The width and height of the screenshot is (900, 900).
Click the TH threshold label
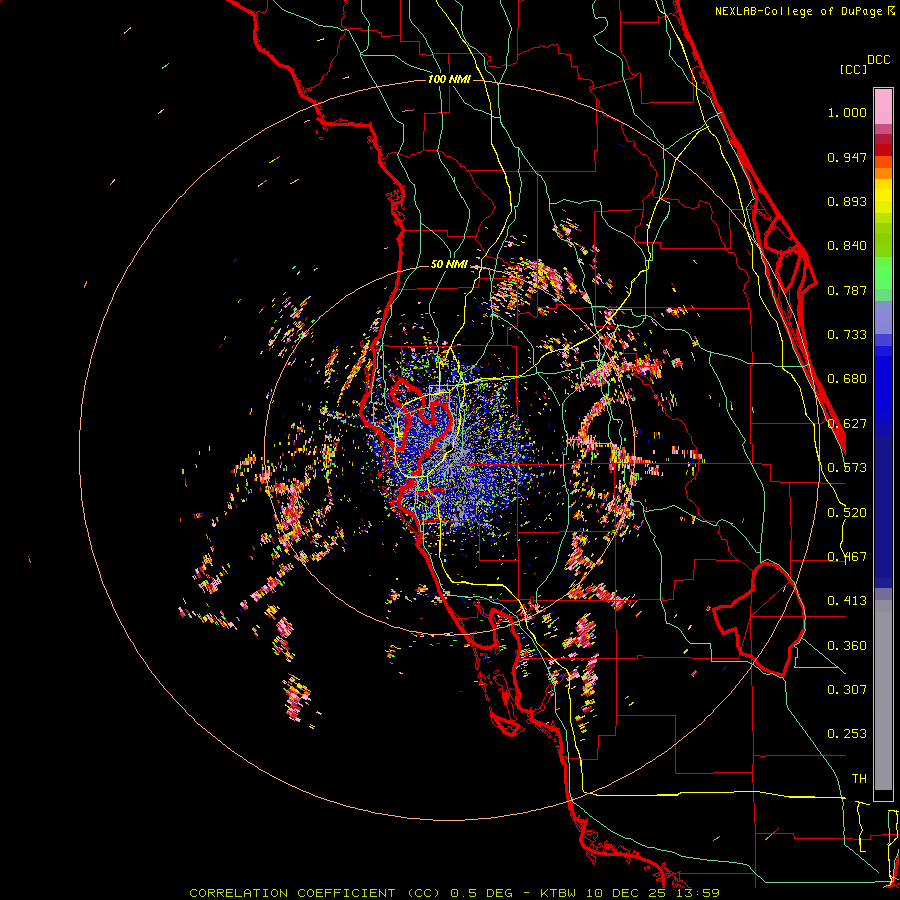pos(859,779)
